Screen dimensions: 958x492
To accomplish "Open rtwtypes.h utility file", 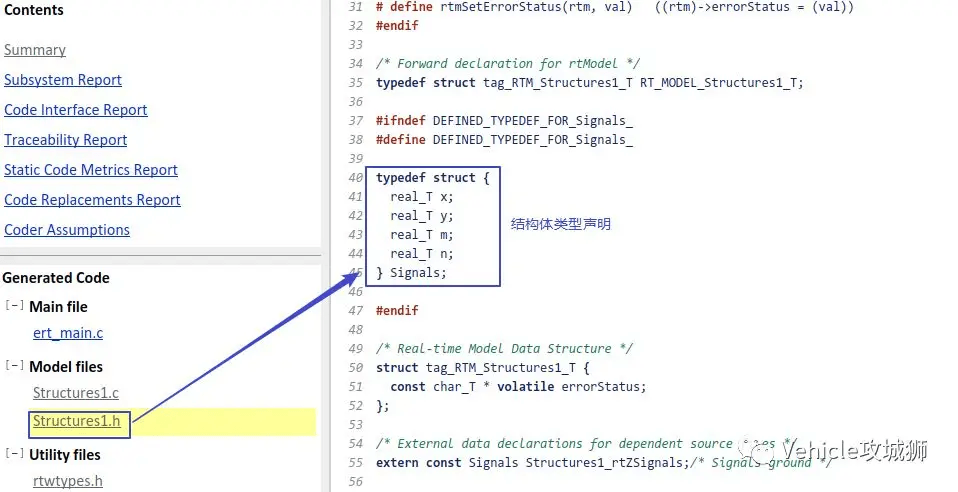I will tap(68, 481).
